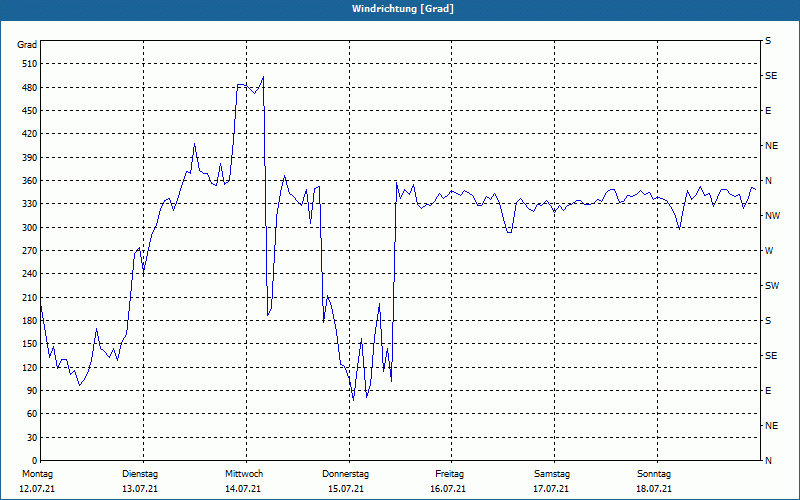Select the y-axis value 60

[32, 414]
